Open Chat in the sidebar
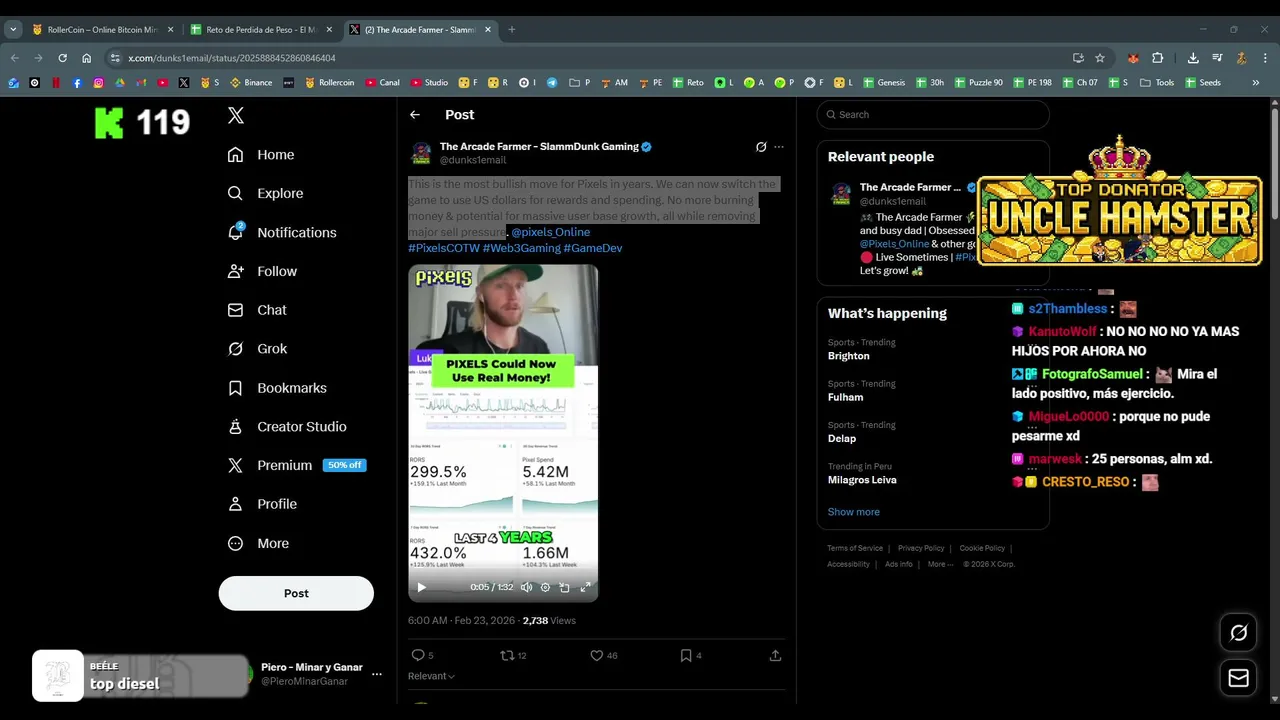1280x720 pixels. [257, 311]
